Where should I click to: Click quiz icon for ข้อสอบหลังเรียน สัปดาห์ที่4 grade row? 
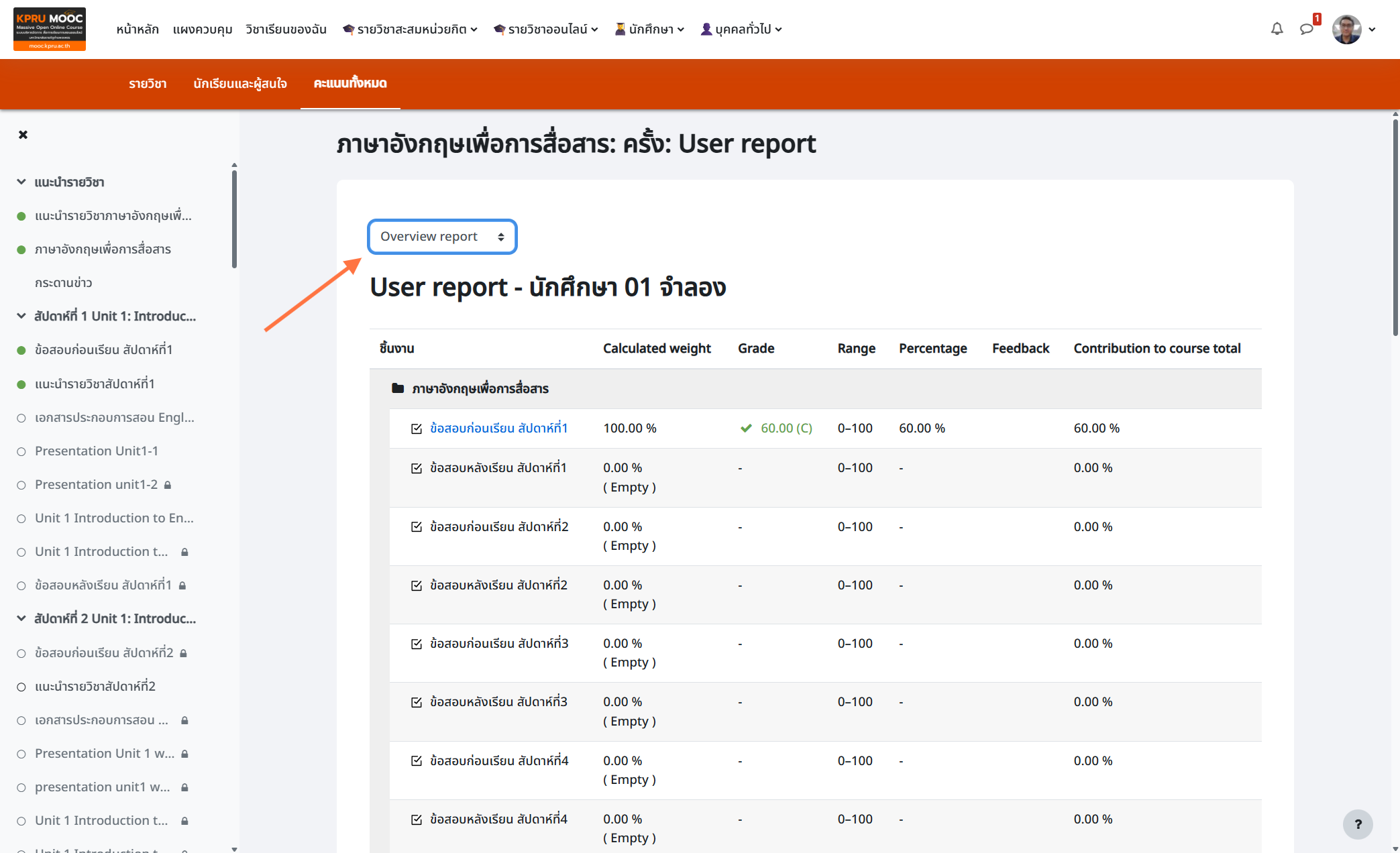coord(417,819)
